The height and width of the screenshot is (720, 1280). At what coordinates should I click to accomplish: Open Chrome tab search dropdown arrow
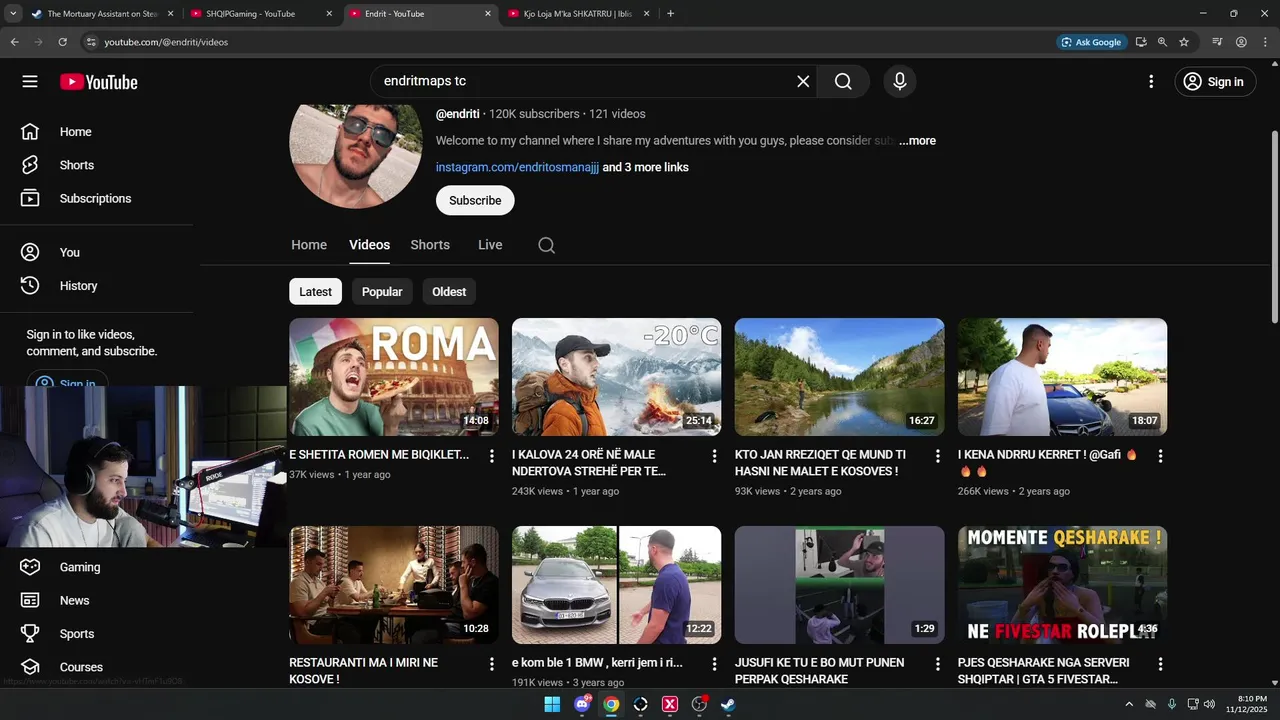coord(13,14)
